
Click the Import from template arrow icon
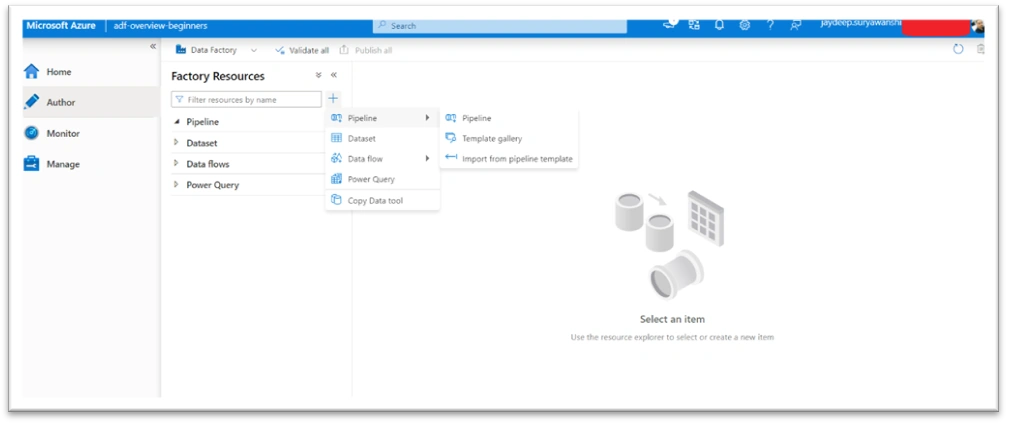tap(450, 158)
